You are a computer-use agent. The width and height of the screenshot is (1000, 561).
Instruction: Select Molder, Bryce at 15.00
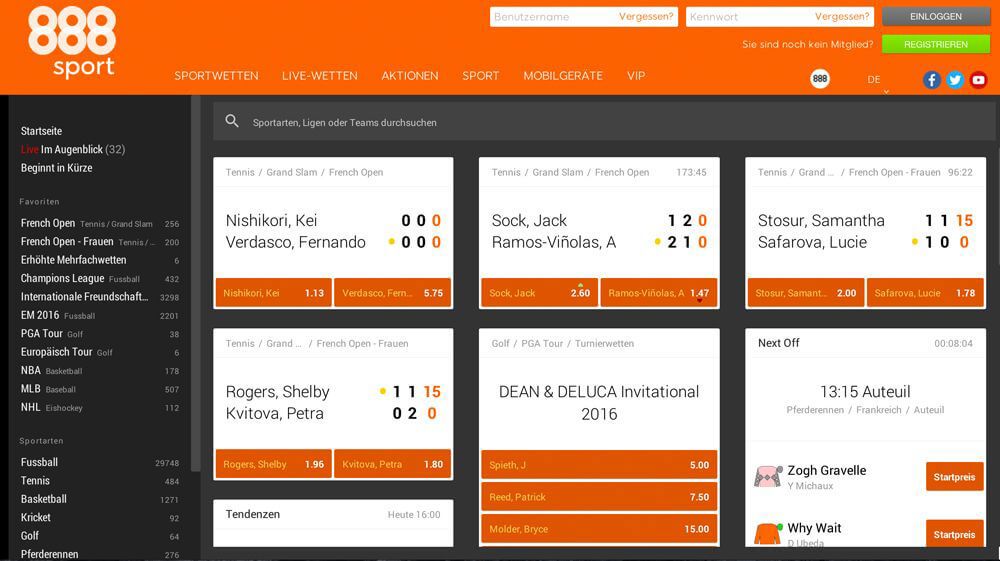coord(599,528)
